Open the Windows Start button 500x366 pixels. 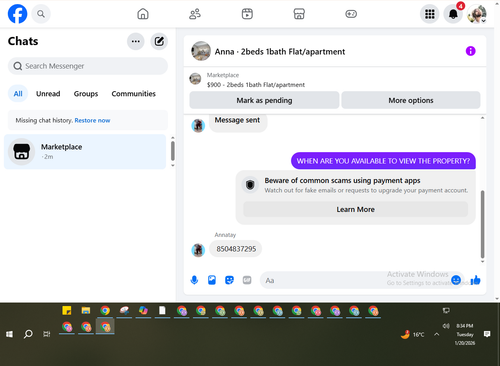[x=9, y=334]
